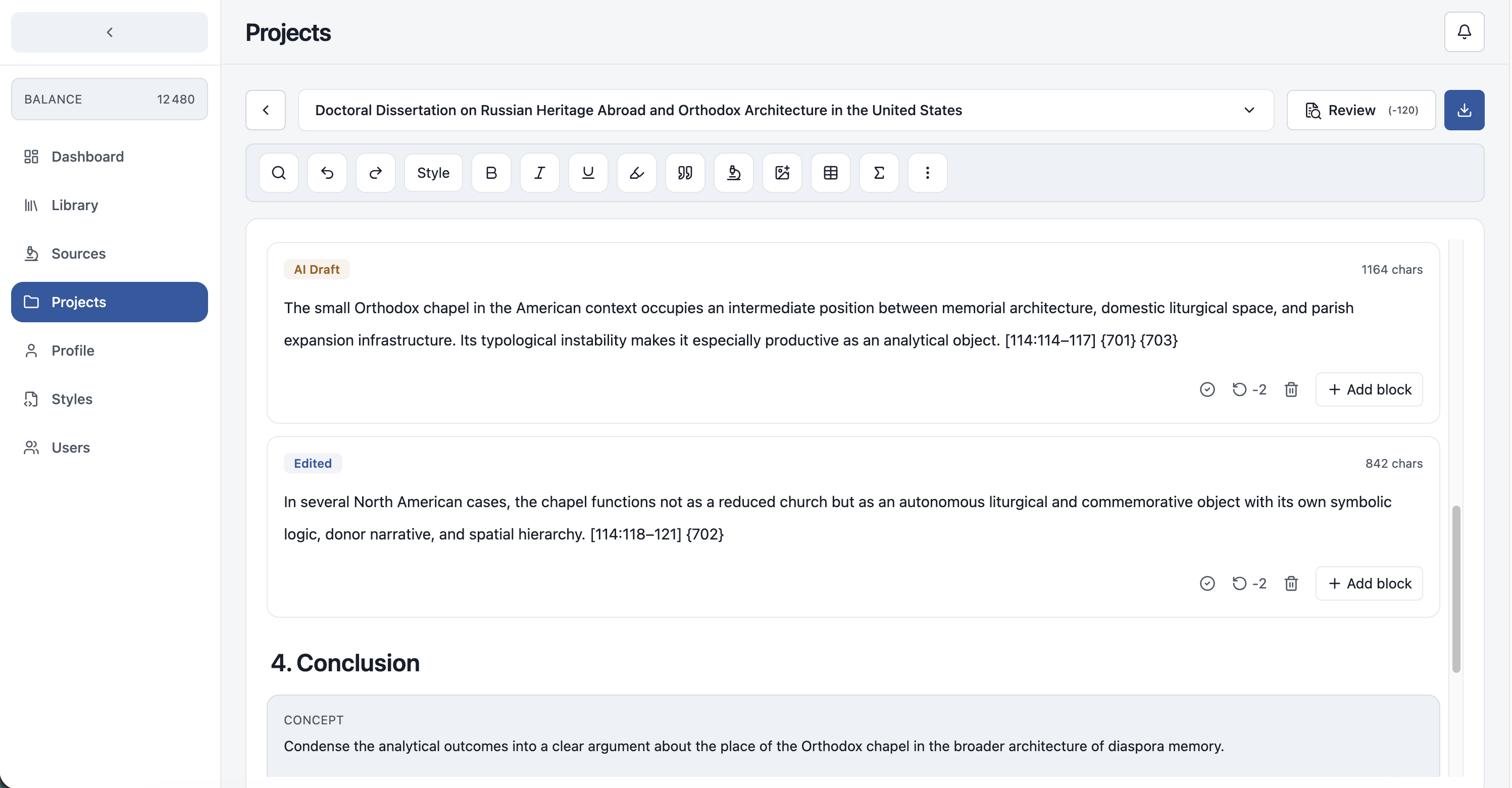
Task: Toggle underline formatting in toolbar
Action: pyautogui.click(x=588, y=173)
